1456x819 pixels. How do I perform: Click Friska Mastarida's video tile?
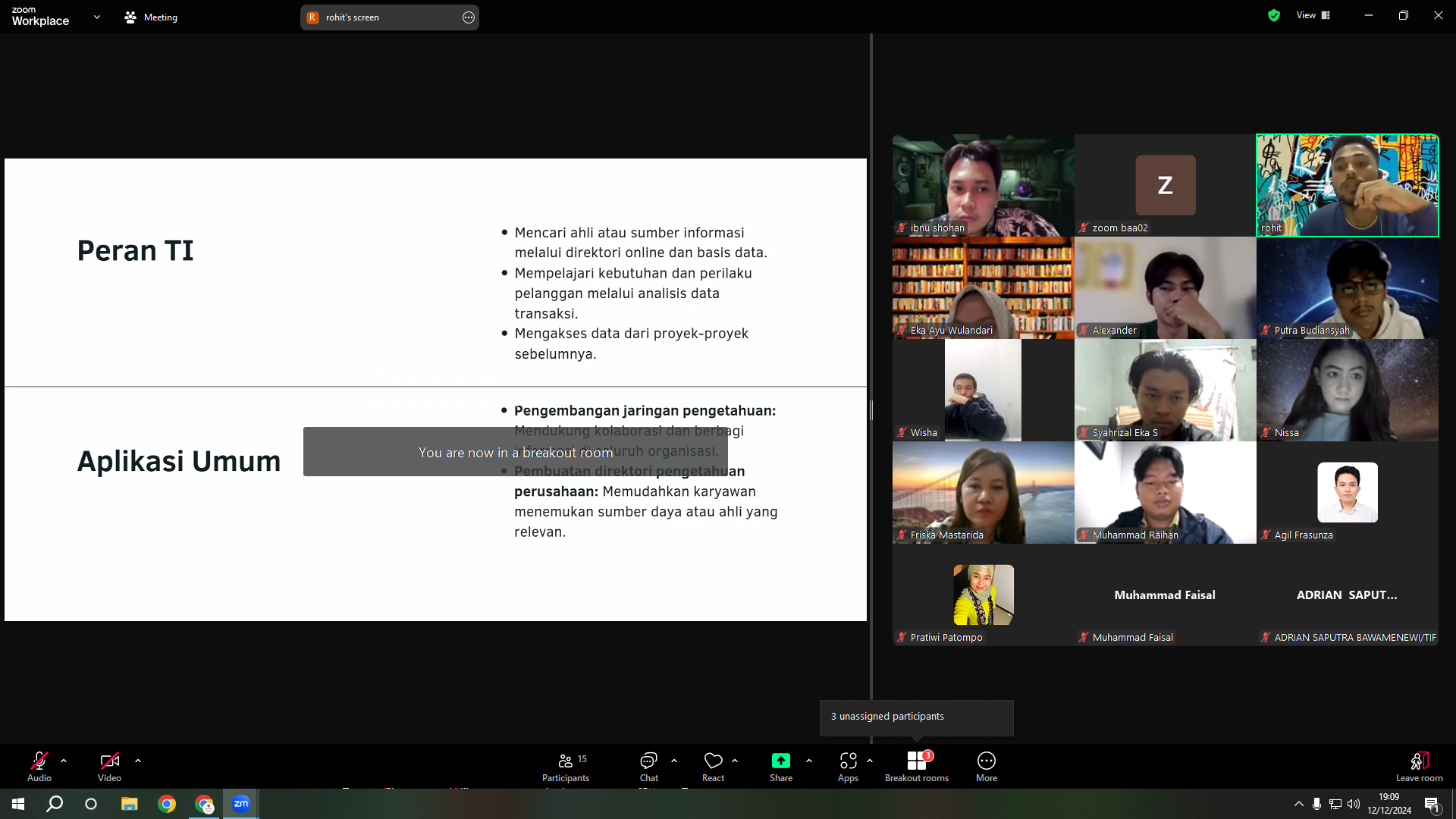(x=984, y=493)
